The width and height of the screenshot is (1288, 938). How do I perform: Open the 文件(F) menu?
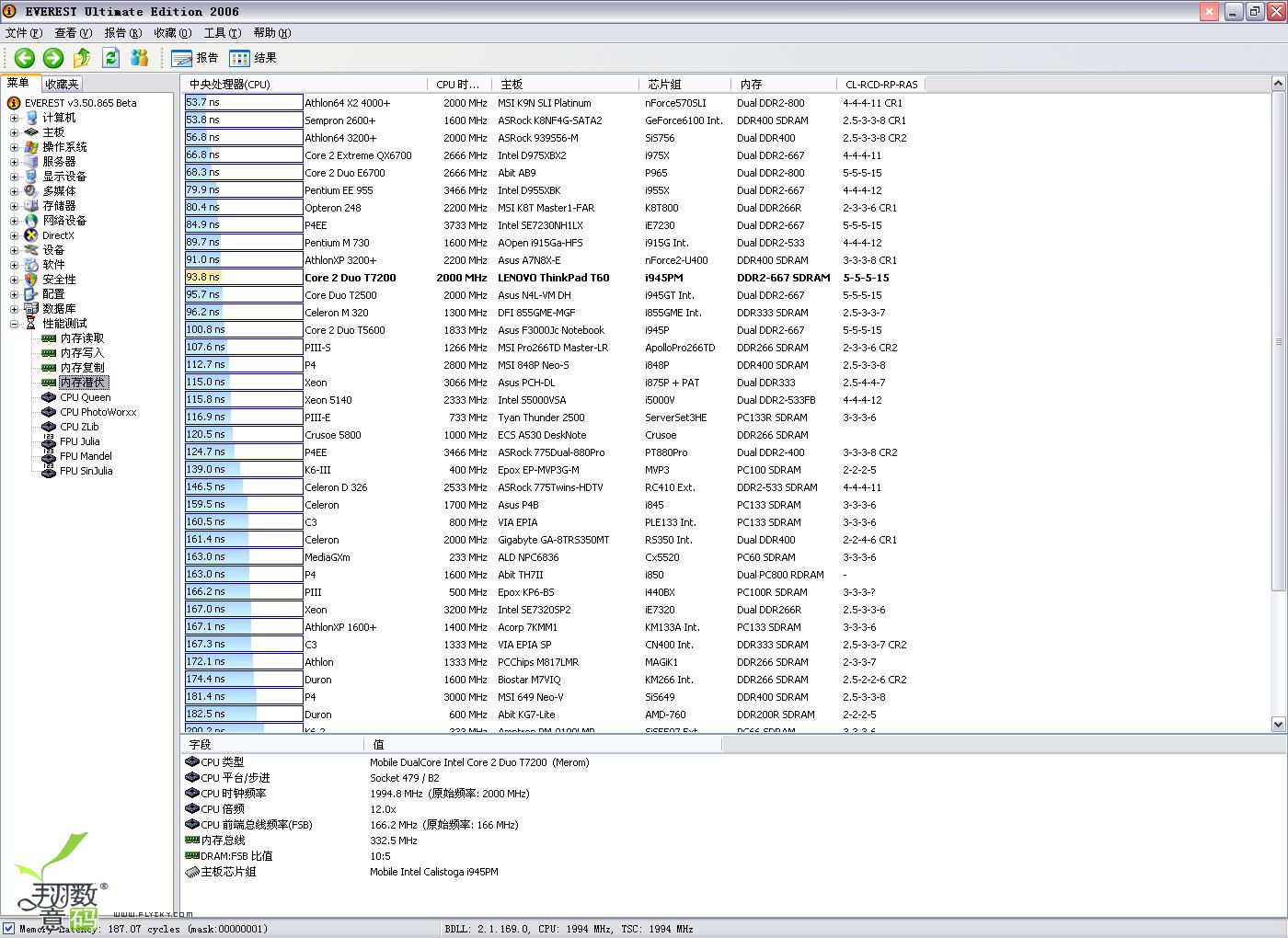[24, 33]
